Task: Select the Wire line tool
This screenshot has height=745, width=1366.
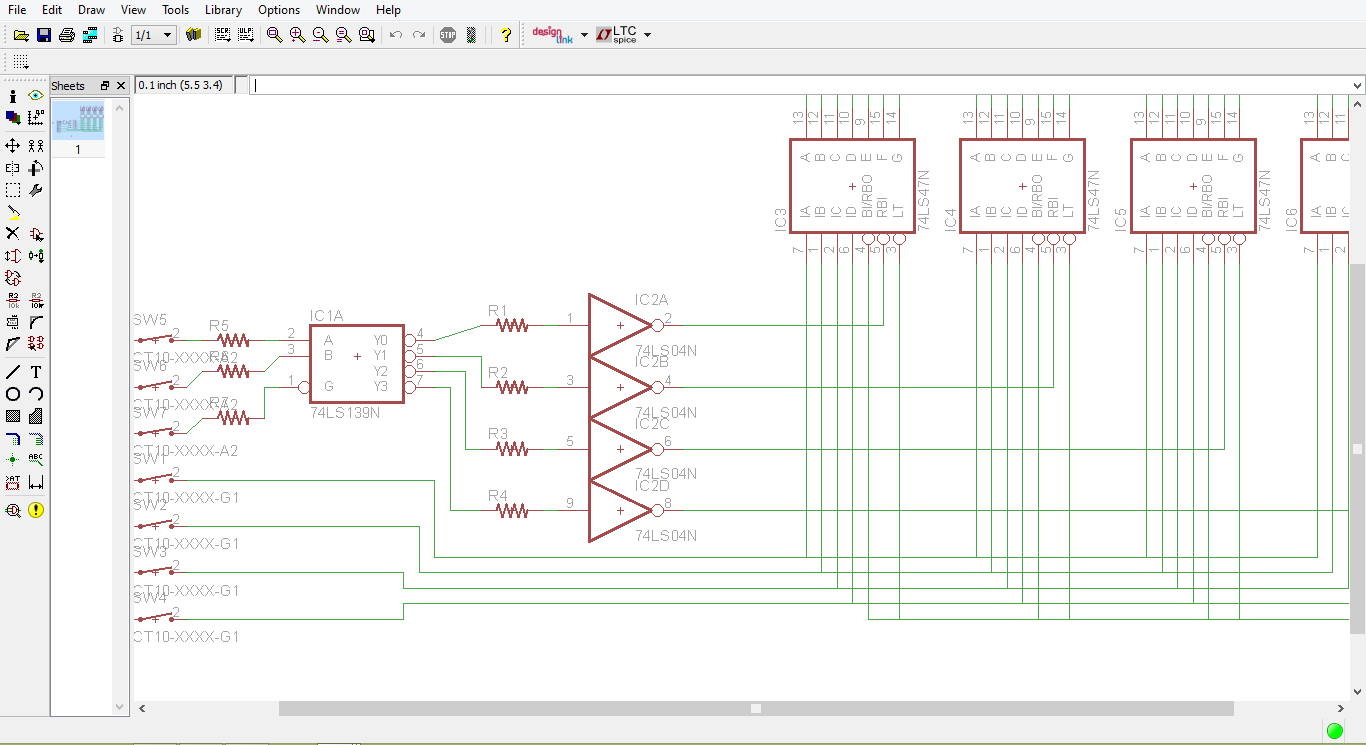Action: [13, 372]
